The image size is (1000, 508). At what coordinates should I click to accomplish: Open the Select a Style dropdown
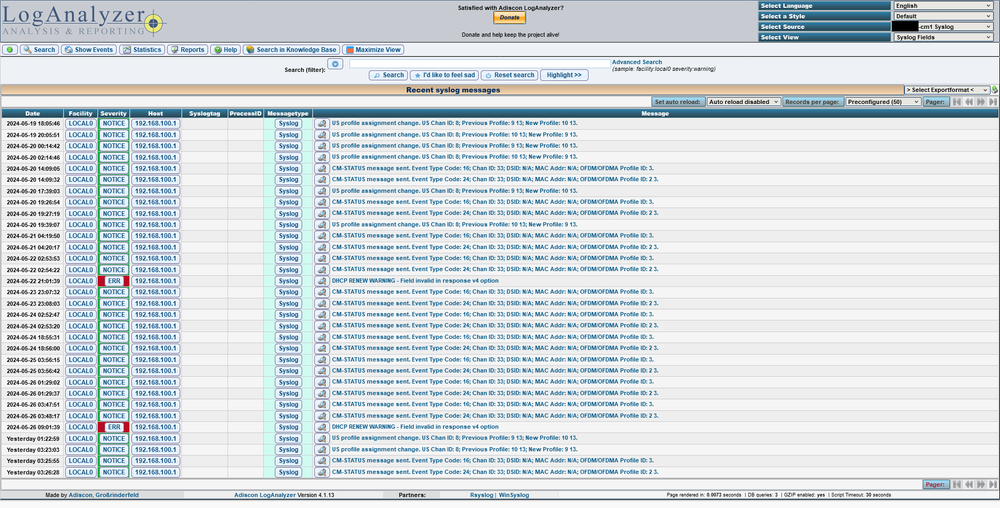(x=943, y=16)
